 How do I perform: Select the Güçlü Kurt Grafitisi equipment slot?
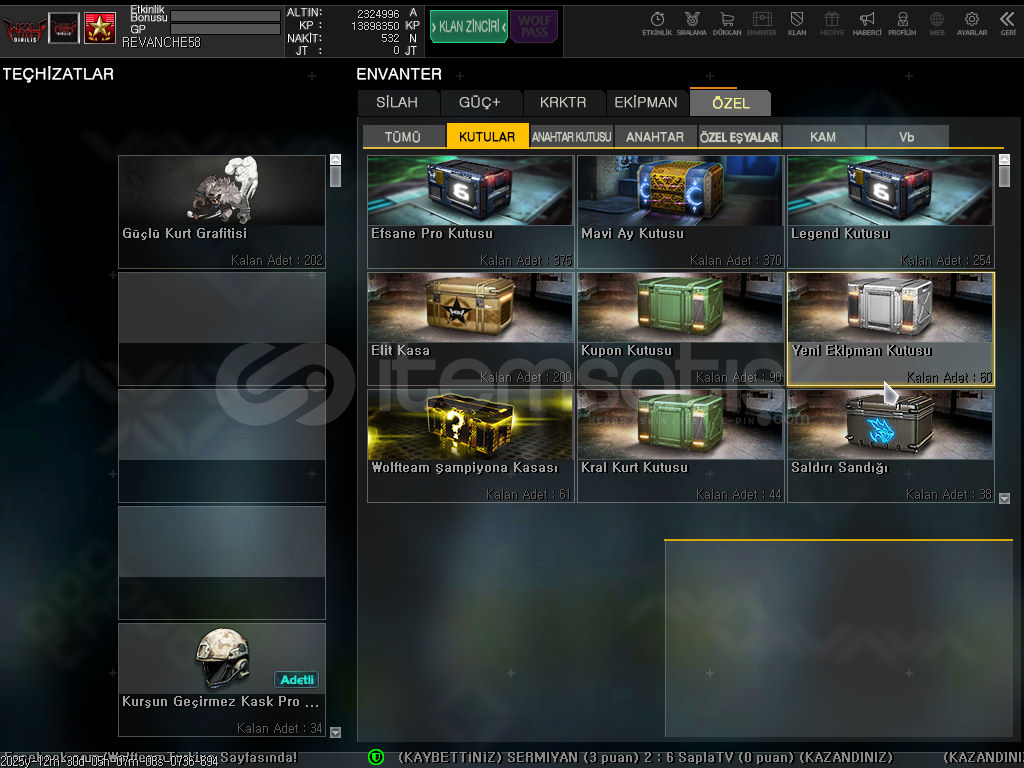point(222,212)
